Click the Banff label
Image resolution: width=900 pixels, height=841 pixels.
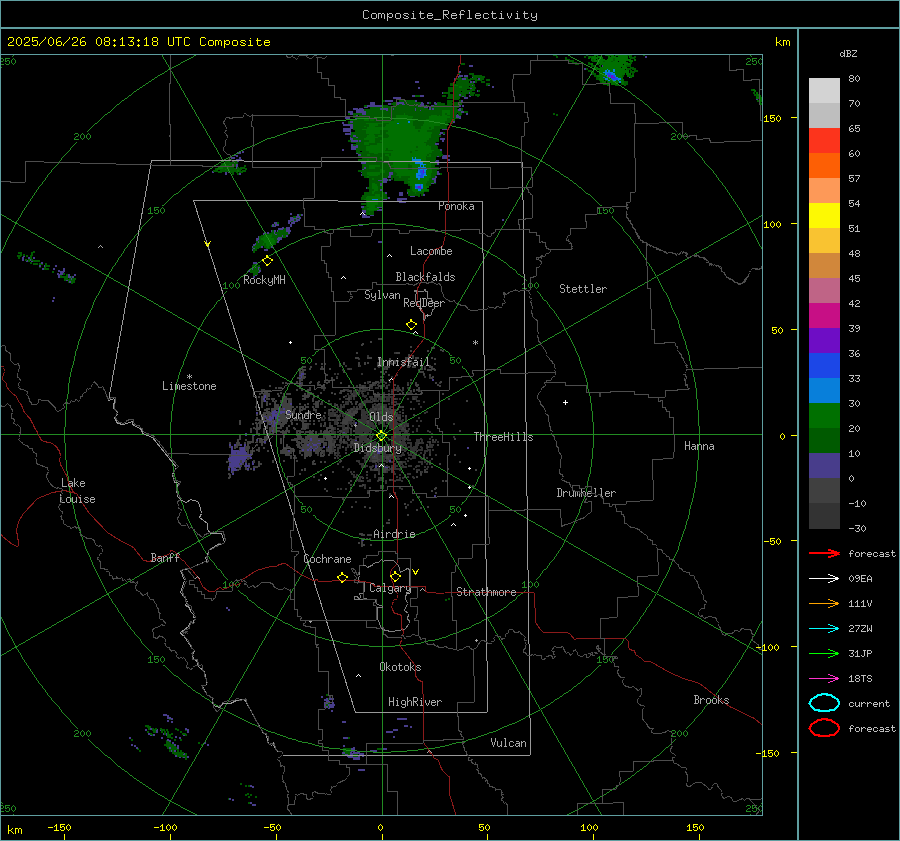(x=165, y=557)
